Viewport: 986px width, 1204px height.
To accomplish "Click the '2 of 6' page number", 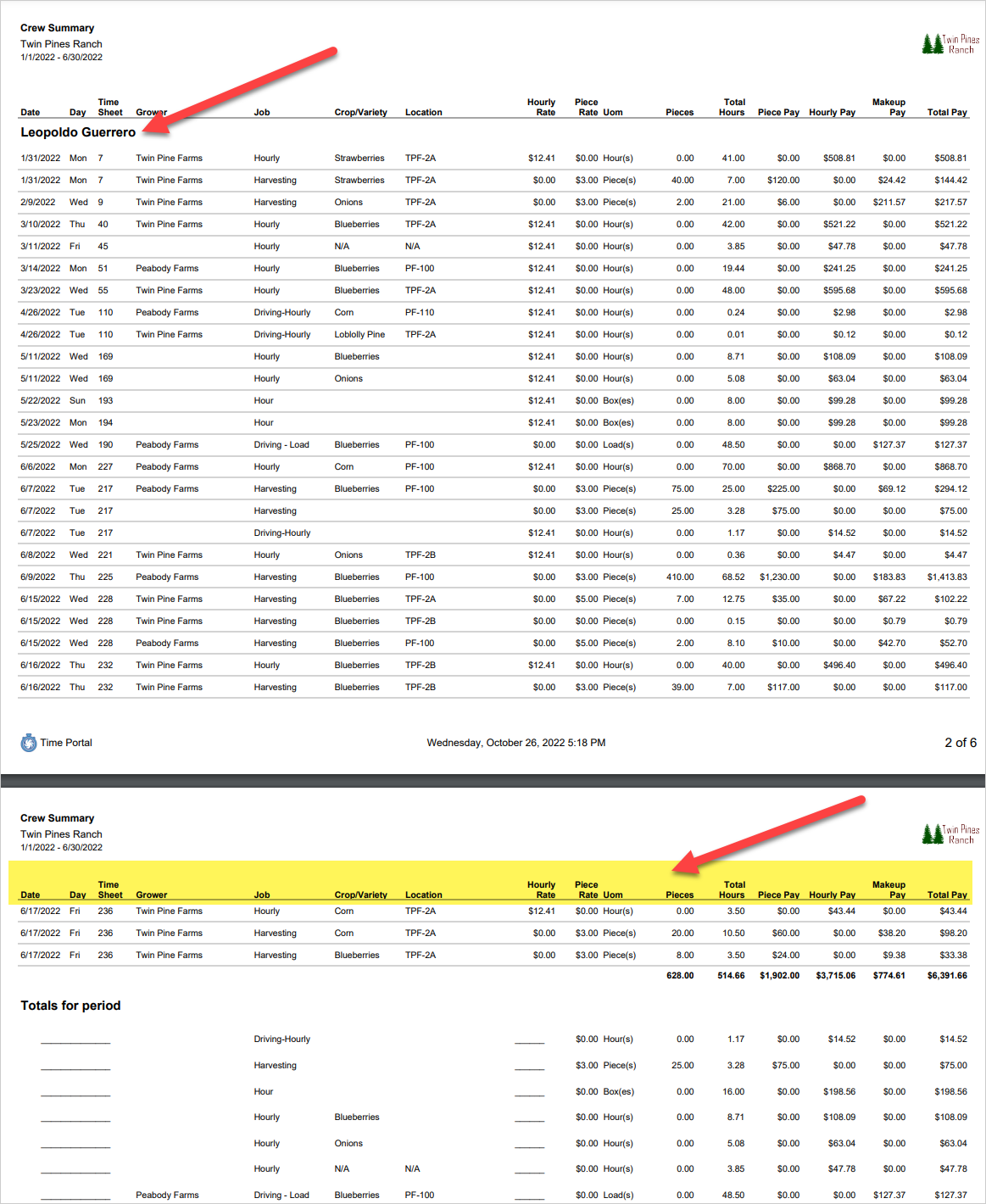I will coord(961,743).
